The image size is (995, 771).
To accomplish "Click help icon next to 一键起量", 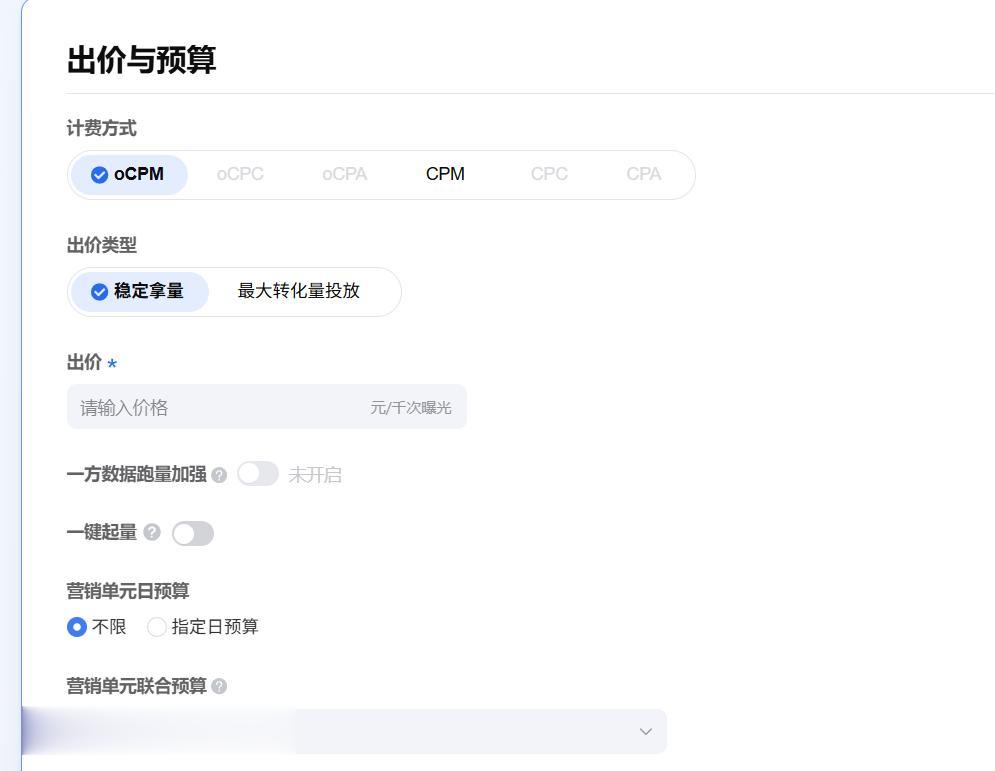I will click(x=152, y=532).
